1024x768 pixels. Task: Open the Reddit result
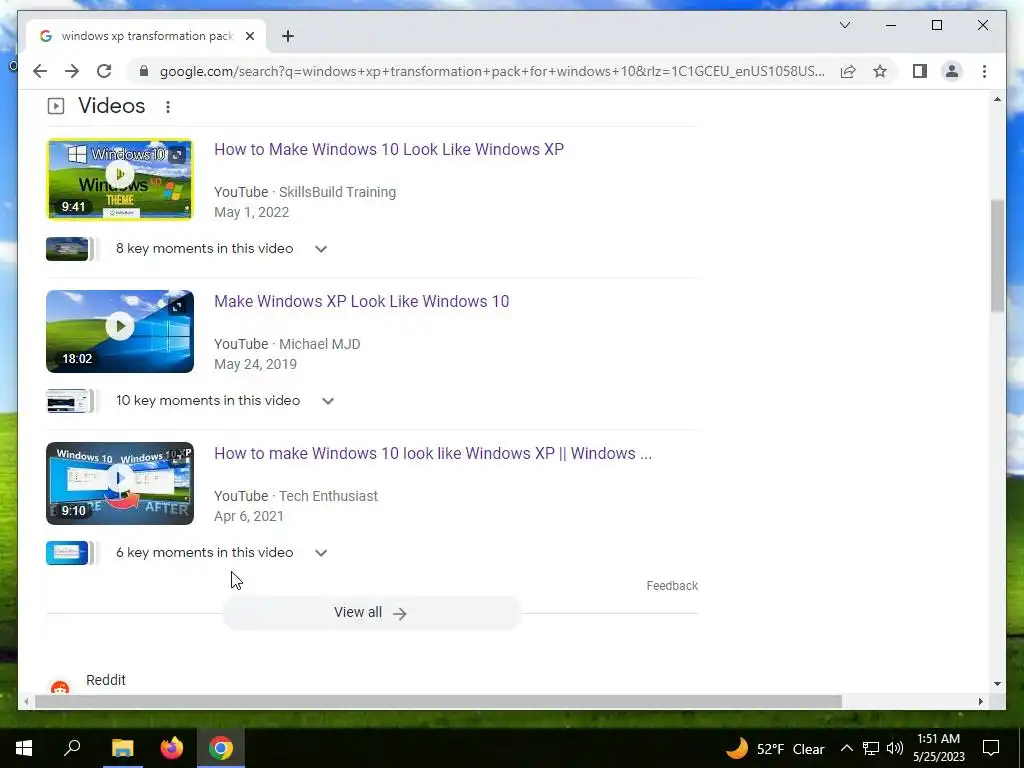pos(106,680)
